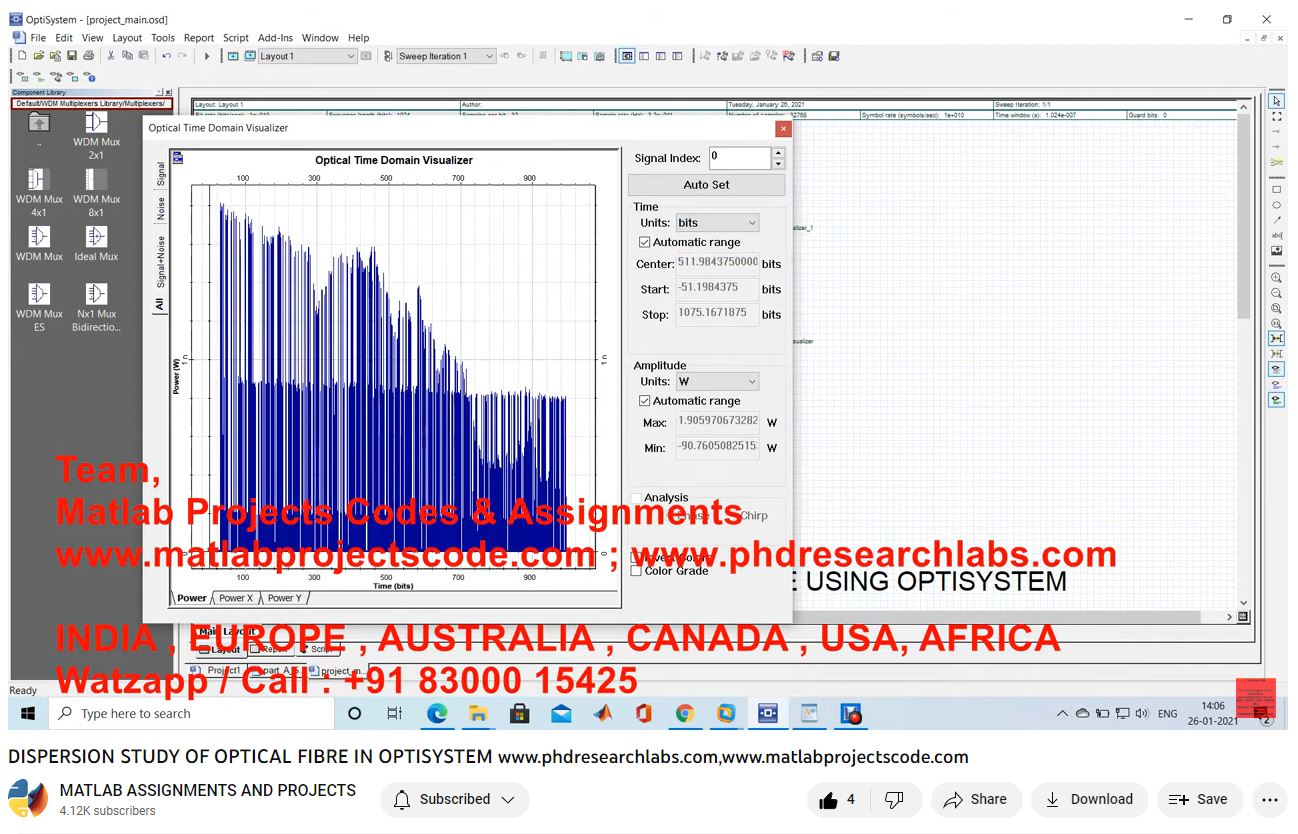Image resolution: width=1298 pixels, height=834 pixels.
Task: Open the Amplitude Units dropdown
Action: pos(717,381)
